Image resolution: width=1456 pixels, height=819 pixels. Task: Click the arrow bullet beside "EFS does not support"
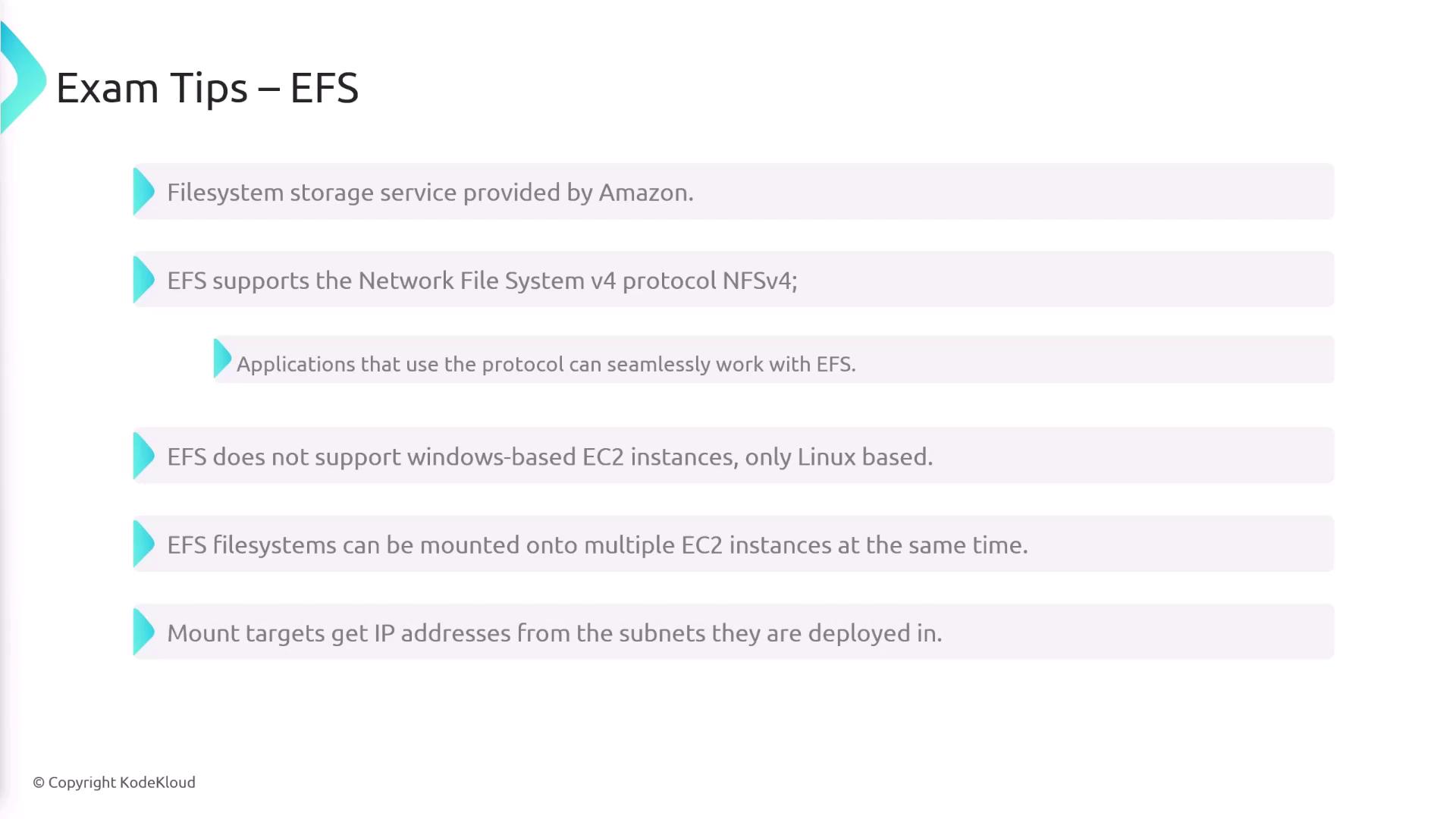pos(143,456)
